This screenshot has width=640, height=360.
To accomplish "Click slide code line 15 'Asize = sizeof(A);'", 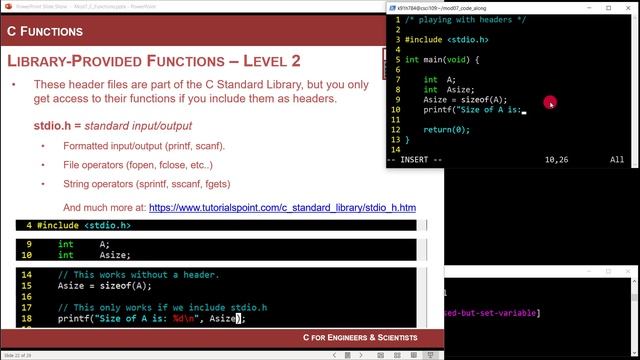I will [x=104, y=286].
